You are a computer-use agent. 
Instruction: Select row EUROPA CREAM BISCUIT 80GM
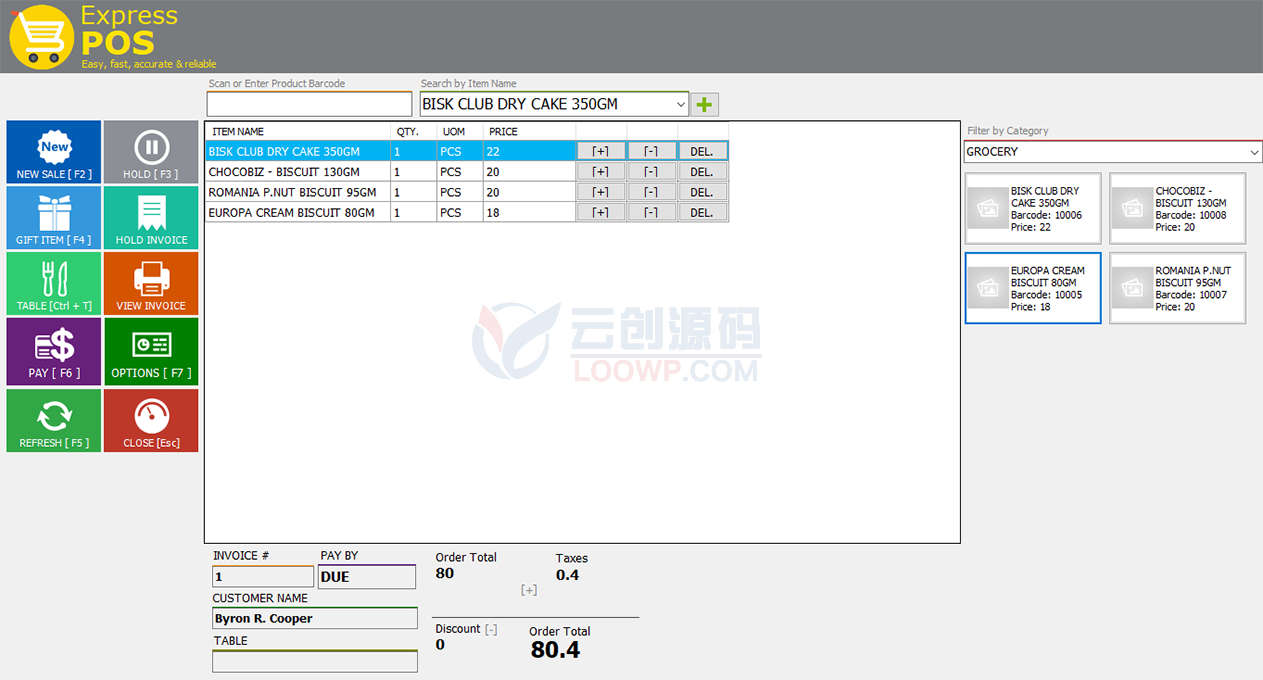tap(467, 212)
